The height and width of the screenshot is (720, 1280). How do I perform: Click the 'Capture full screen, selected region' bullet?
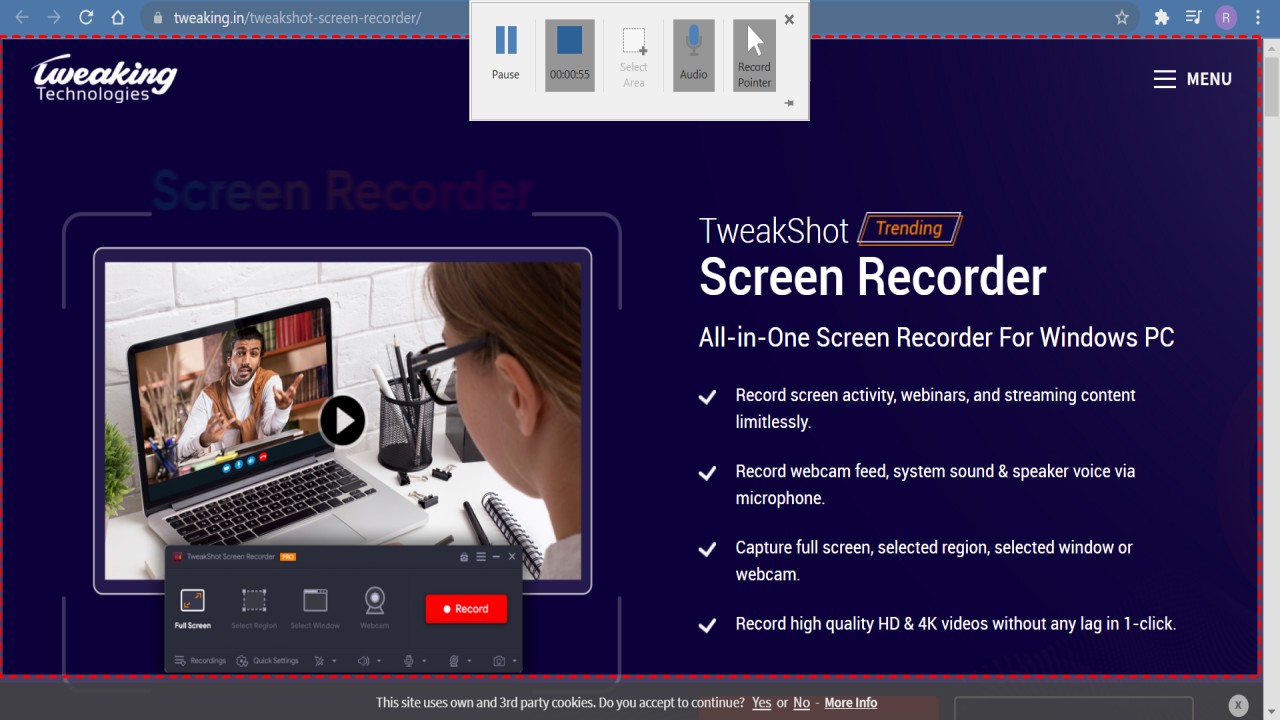tap(934, 561)
